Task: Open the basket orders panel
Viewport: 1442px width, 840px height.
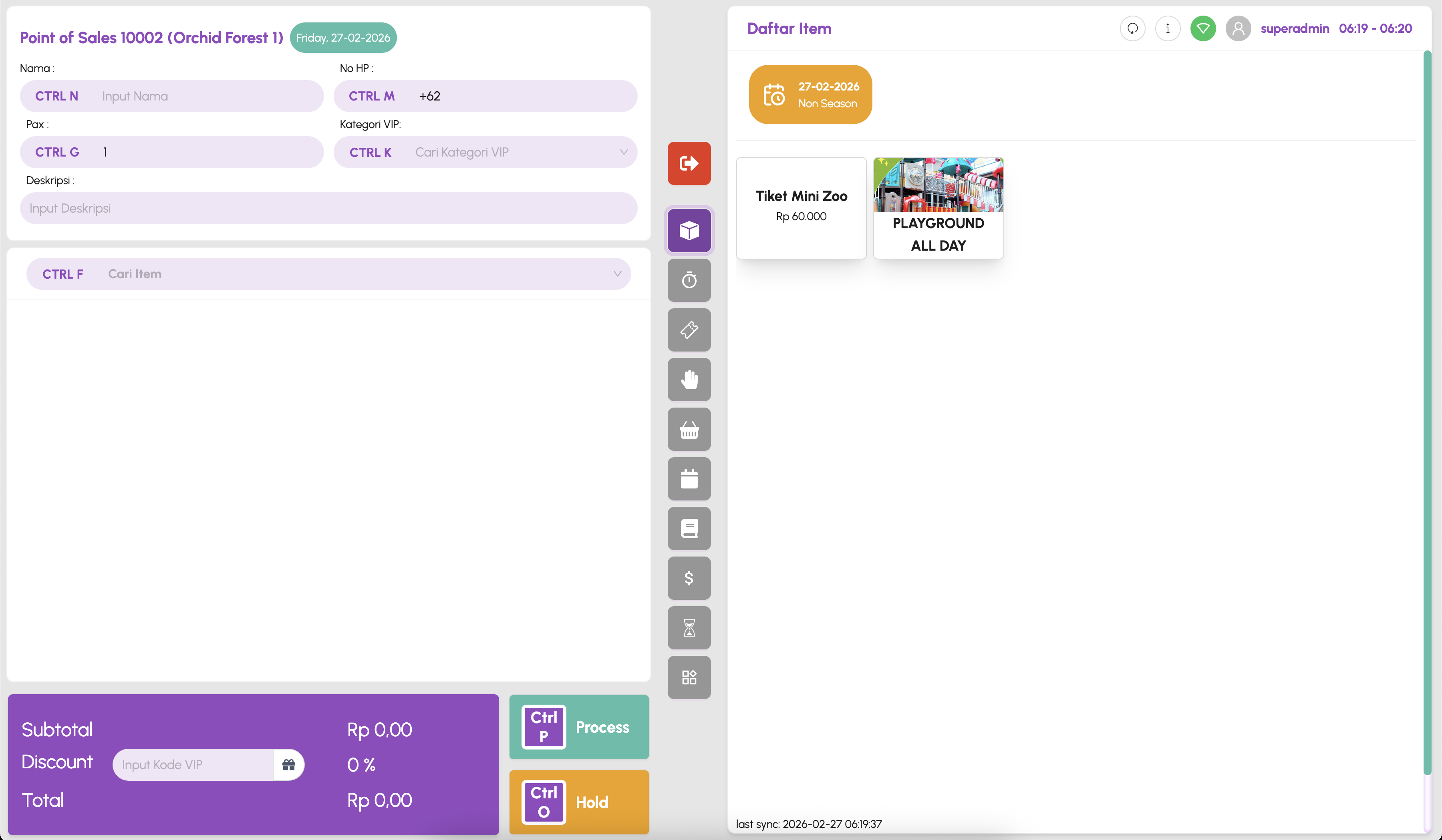Action: click(689, 429)
